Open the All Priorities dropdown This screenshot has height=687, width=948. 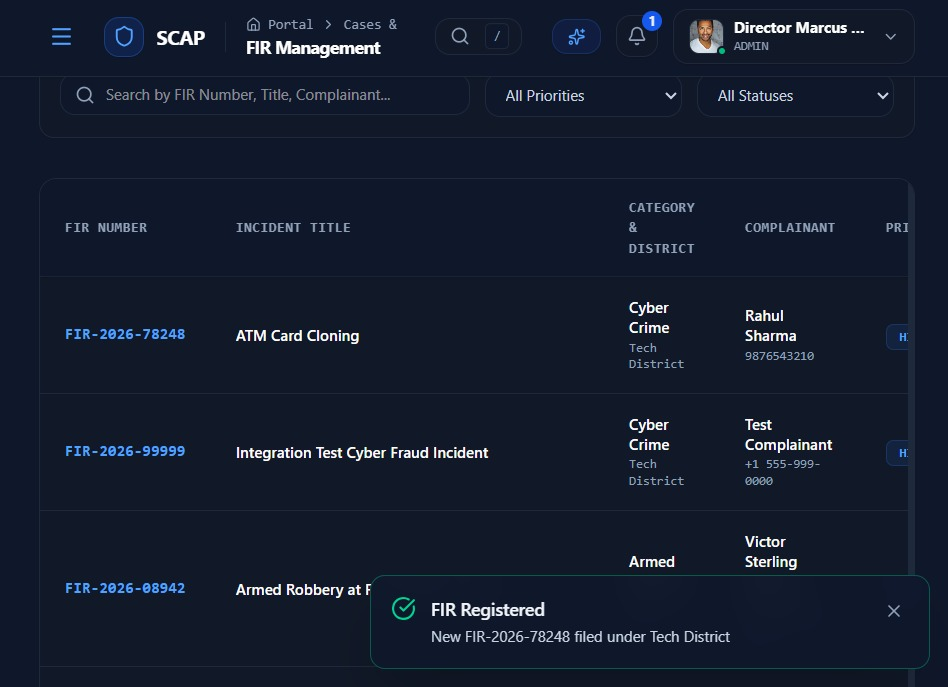[583, 96]
